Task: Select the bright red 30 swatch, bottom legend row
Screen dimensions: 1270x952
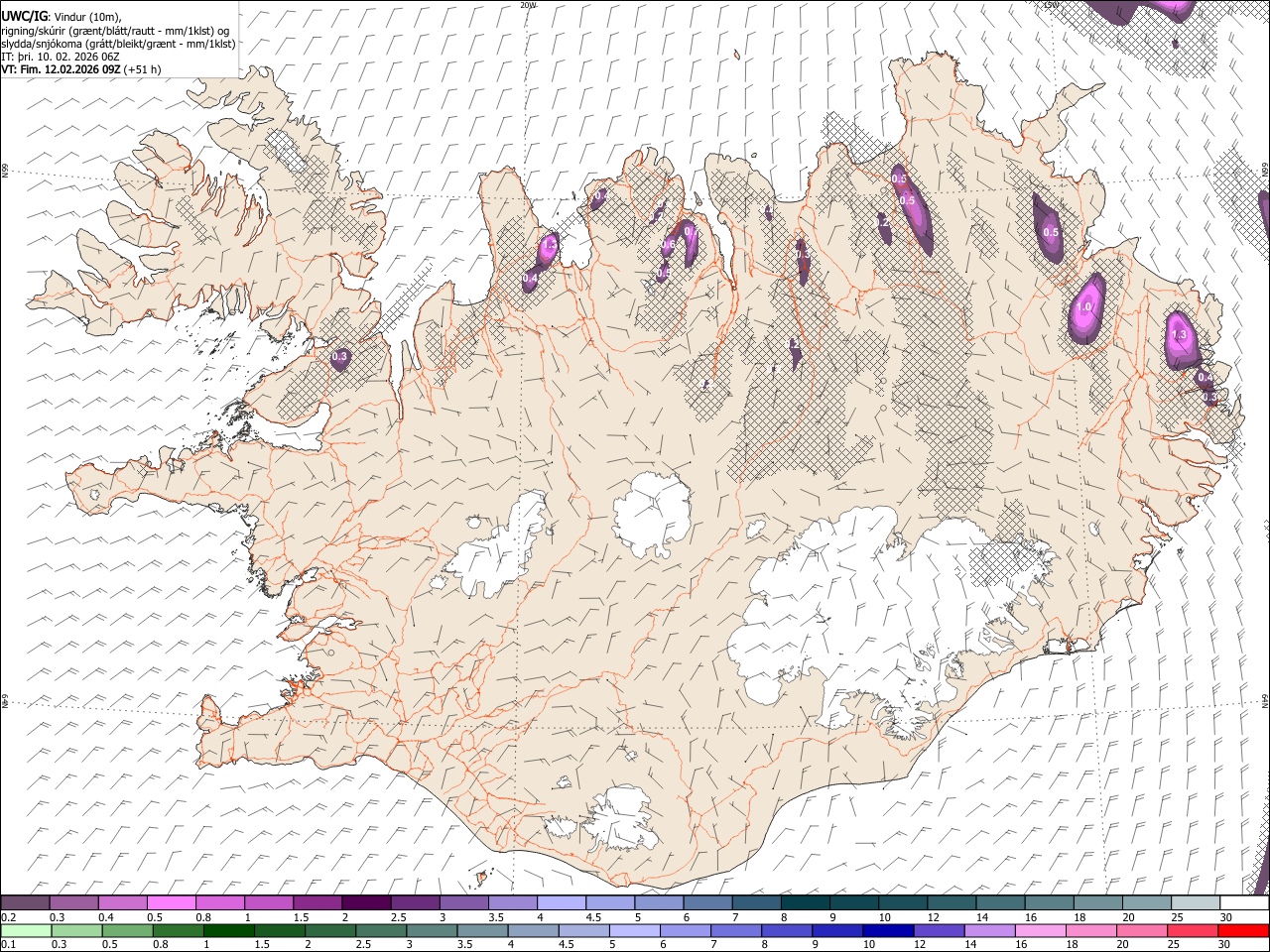Action: click(1243, 931)
